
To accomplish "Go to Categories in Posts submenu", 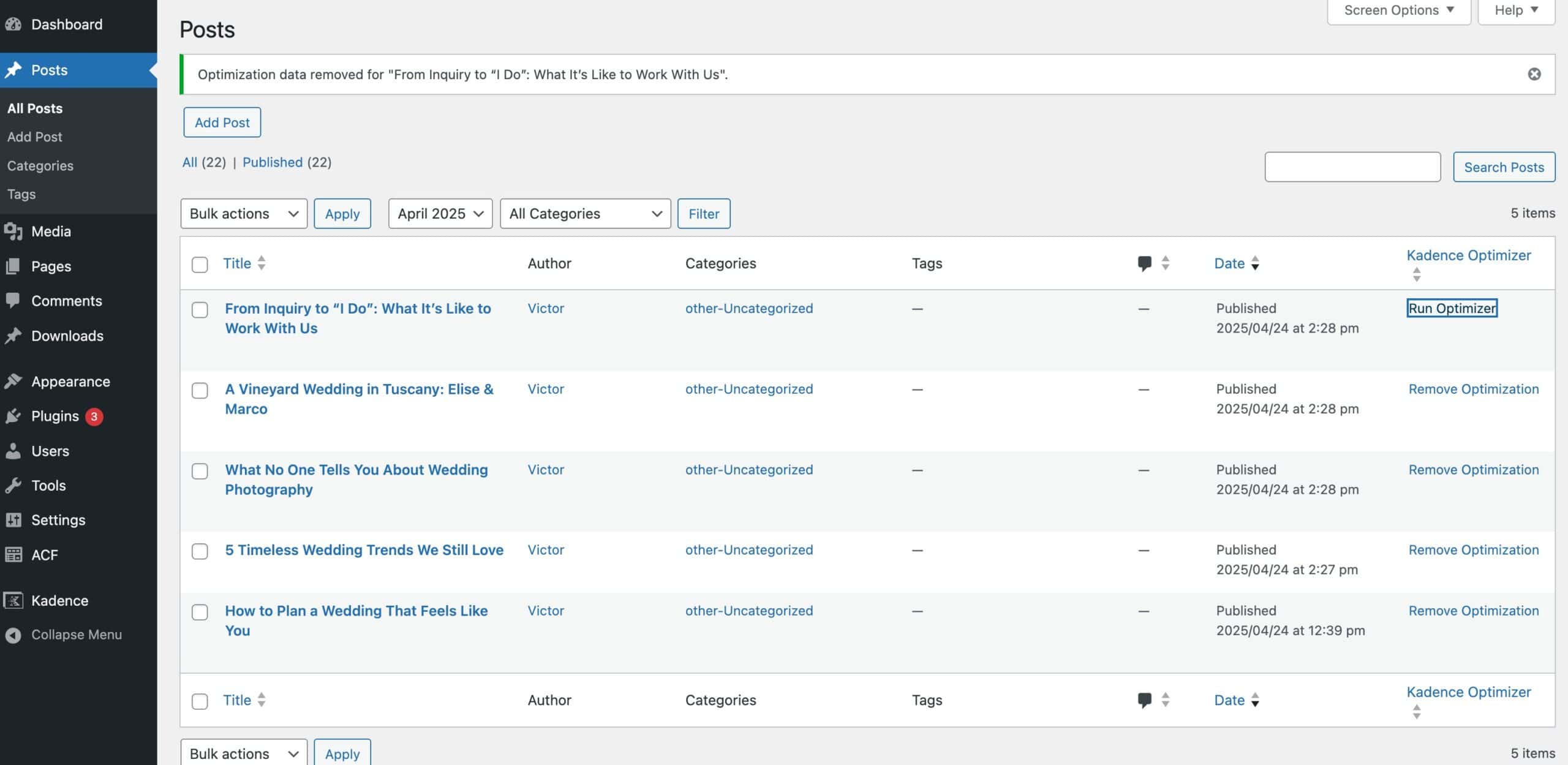I will point(40,166).
